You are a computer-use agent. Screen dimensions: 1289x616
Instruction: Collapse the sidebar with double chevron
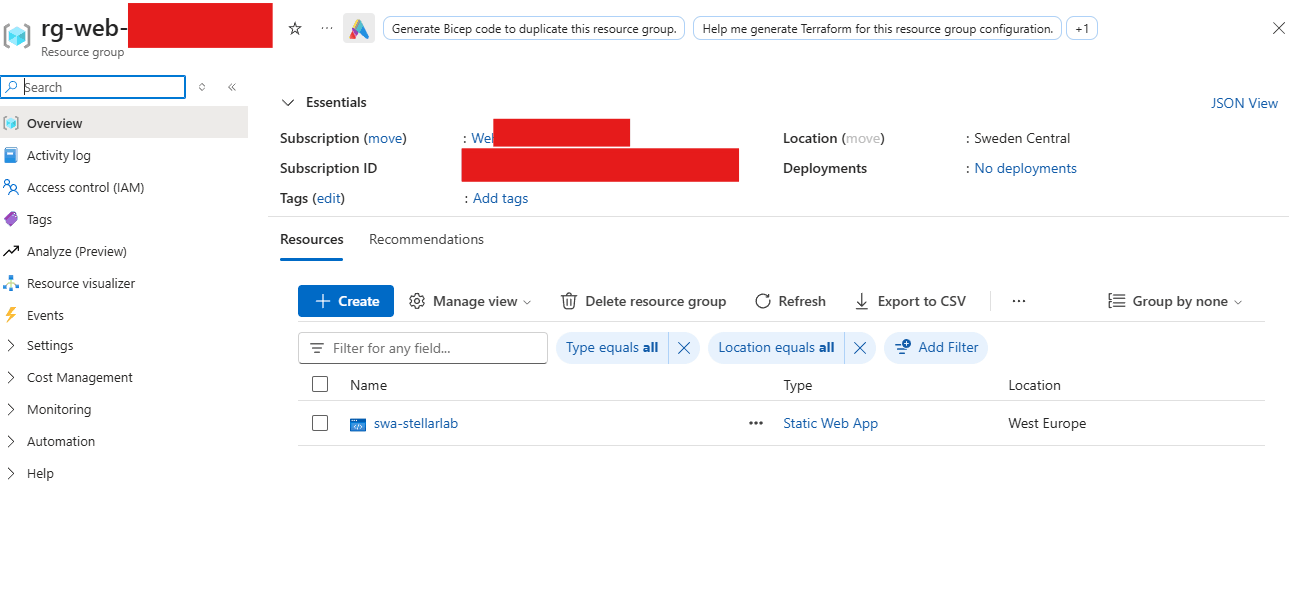[x=232, y=87]
